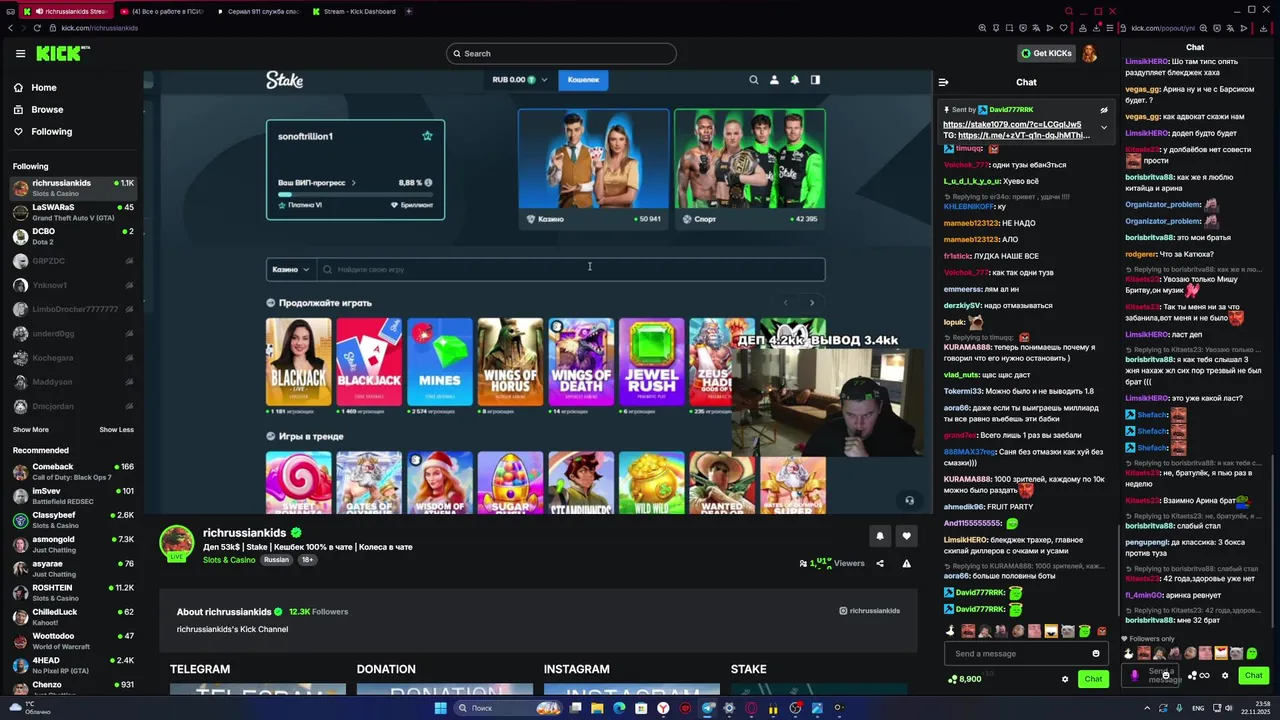The width and height of the screenshot is (1280, 720).
Task: Open Following in sidebar
Action: (x=42, y=131)
